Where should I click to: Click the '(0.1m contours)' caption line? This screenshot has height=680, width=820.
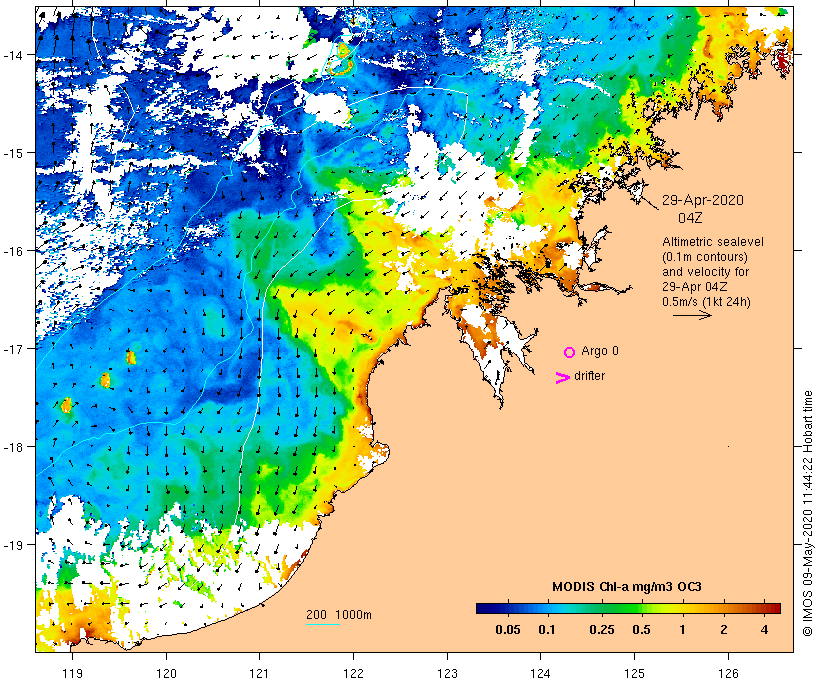(705, 257)
